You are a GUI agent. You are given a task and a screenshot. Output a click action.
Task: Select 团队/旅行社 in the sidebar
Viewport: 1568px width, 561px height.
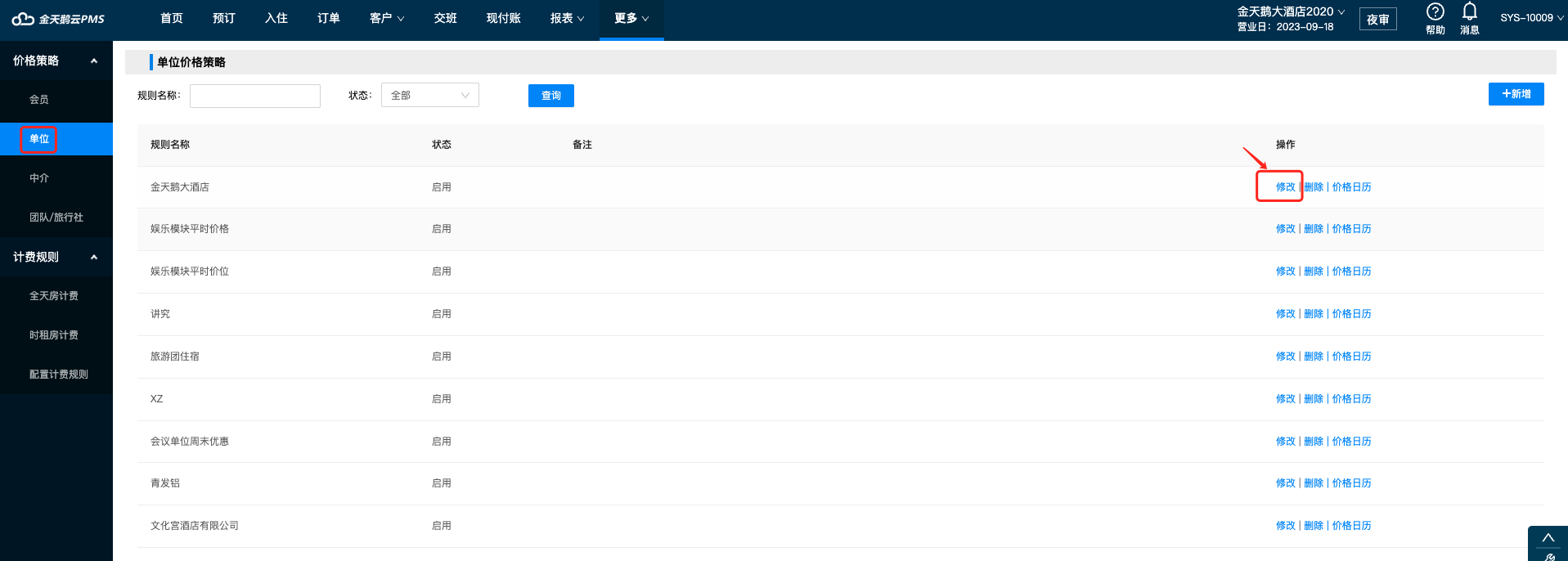click(x=56, y=218)
